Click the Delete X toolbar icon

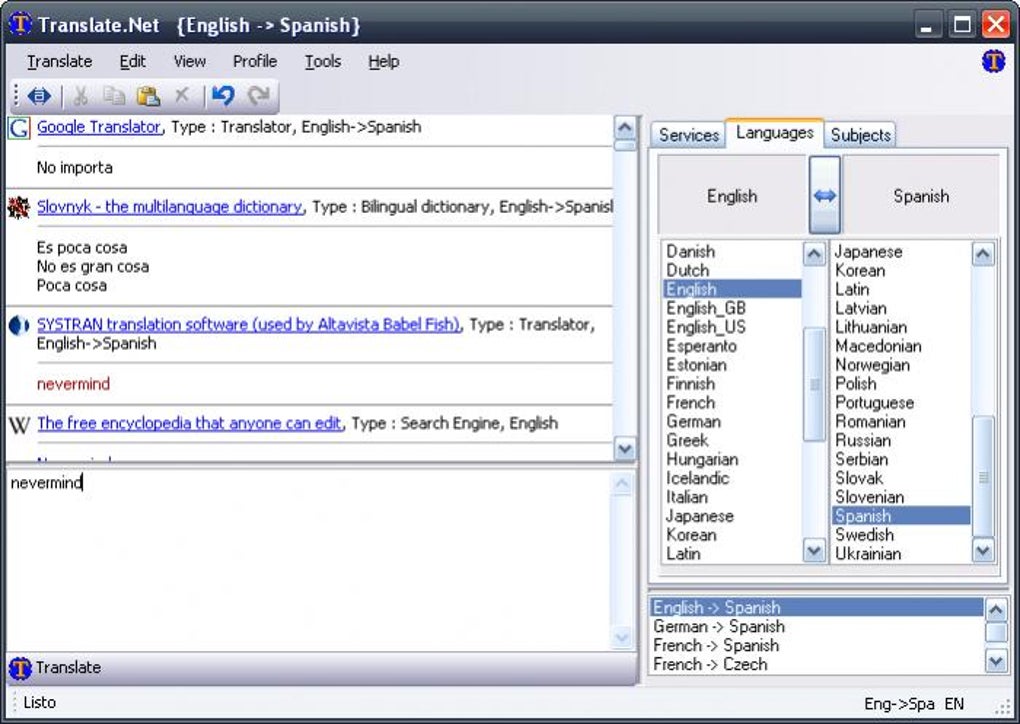pos(181,96)
